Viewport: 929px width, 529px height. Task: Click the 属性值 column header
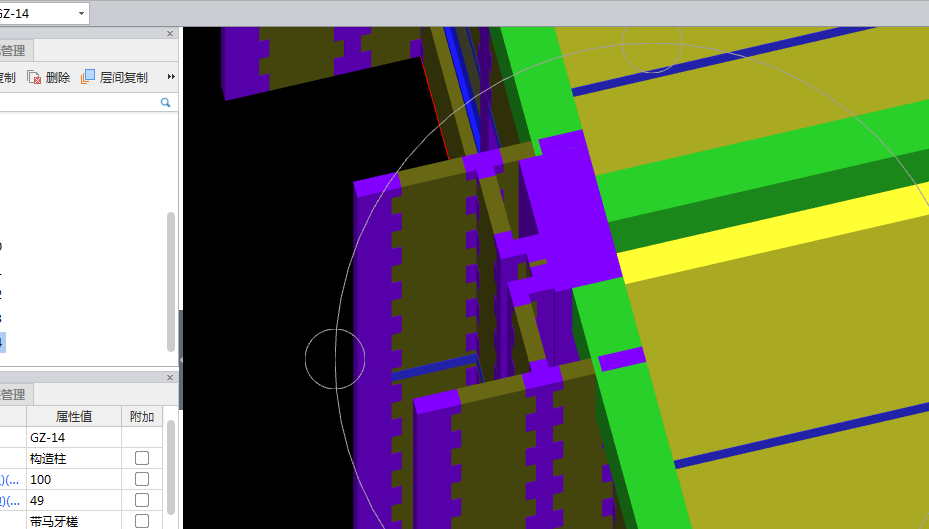coord(74,416)
